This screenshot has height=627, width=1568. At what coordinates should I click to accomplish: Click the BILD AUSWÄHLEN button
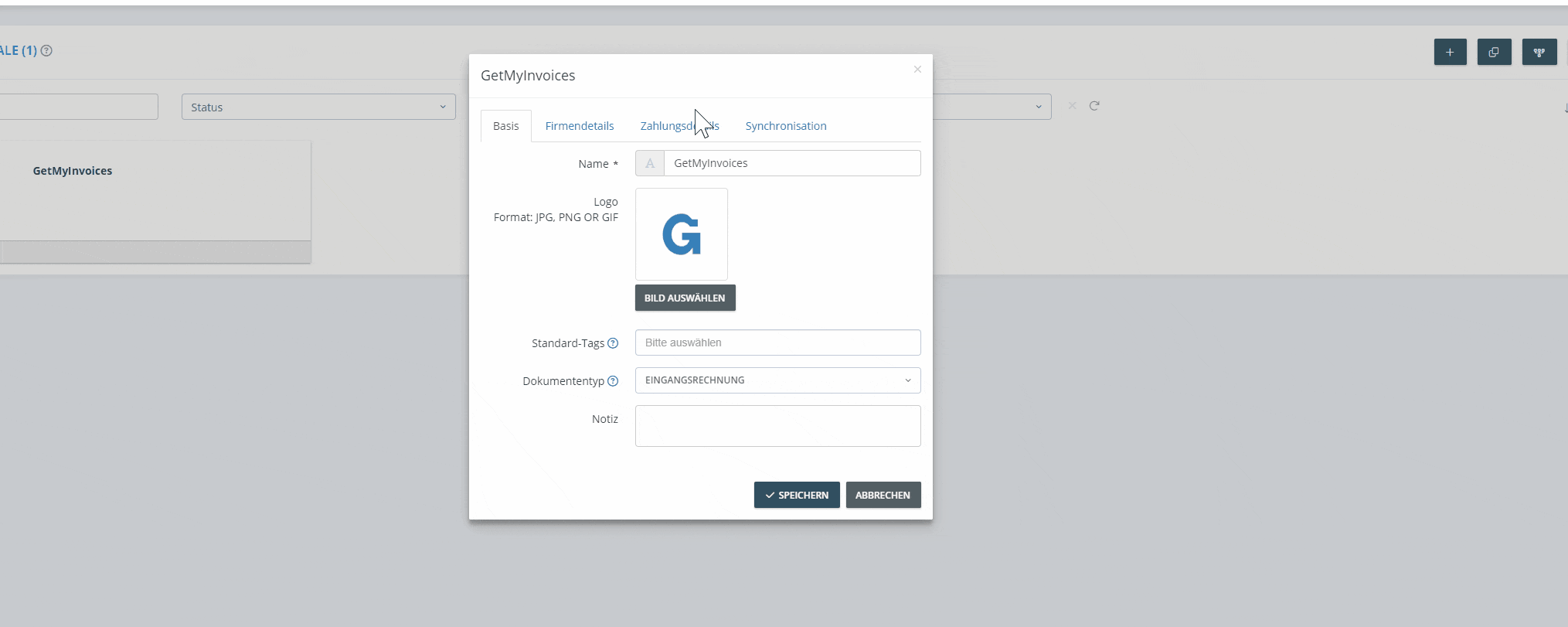[x=685, y=298]
